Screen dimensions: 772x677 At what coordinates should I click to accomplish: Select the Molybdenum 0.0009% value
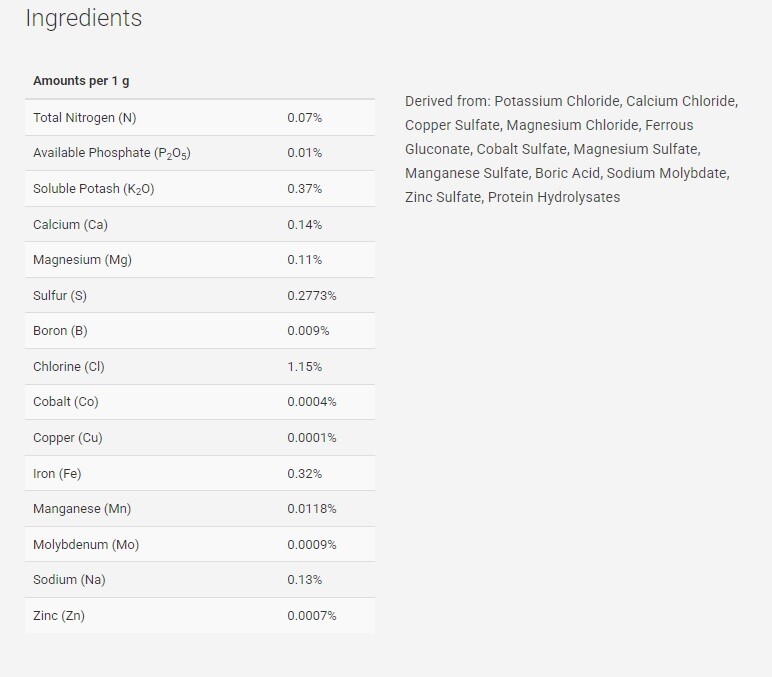pyautogui.click(x=311, y=545)
